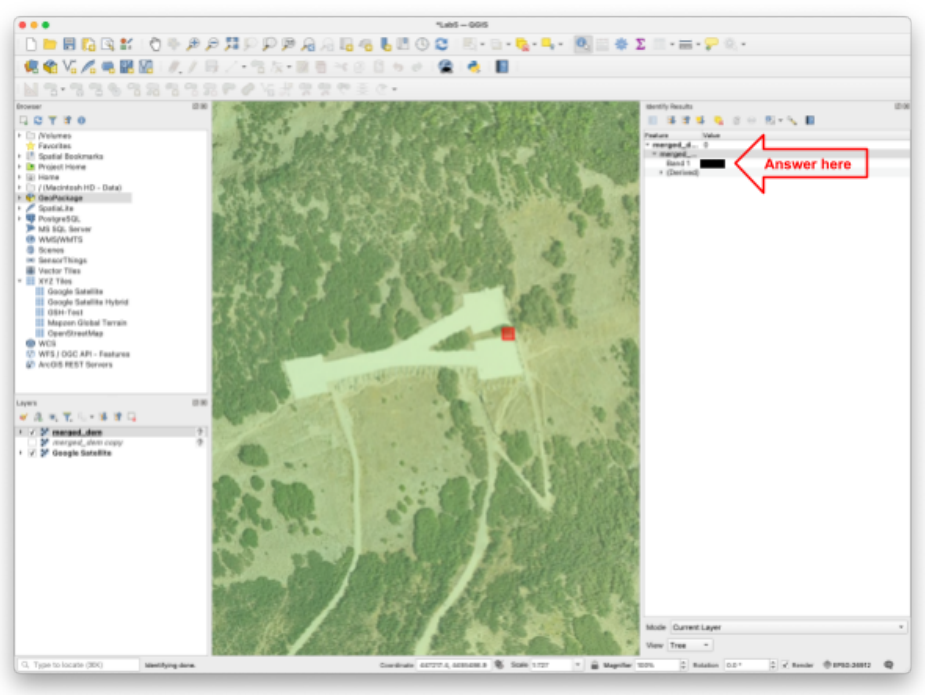Toggle extents display next to coordinate field
Image resolution: width=925 pixels, height=695 pixels.
point(499,665)
